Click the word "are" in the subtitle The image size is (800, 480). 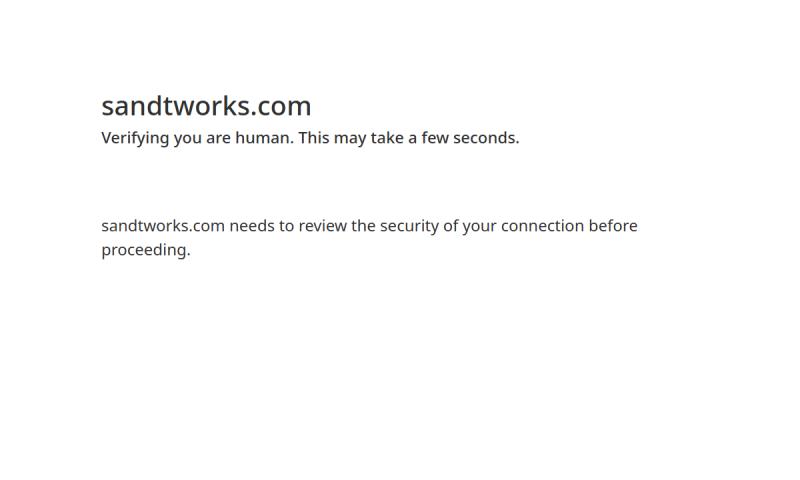click(218, 139)
